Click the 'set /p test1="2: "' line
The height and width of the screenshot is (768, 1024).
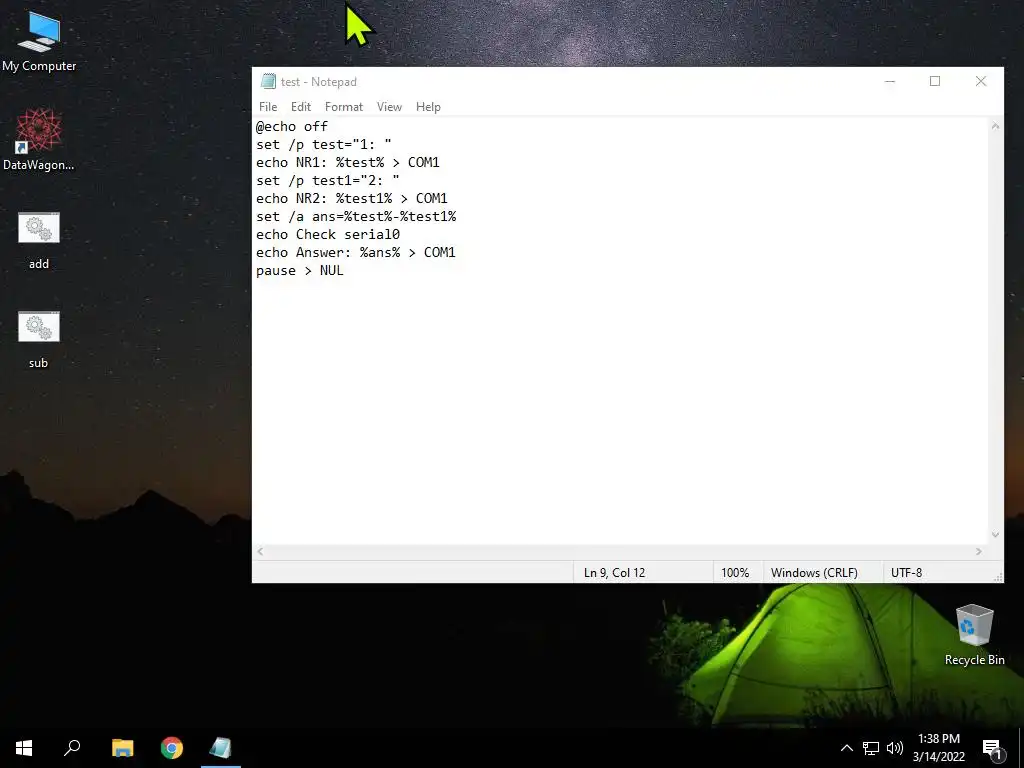327,180
